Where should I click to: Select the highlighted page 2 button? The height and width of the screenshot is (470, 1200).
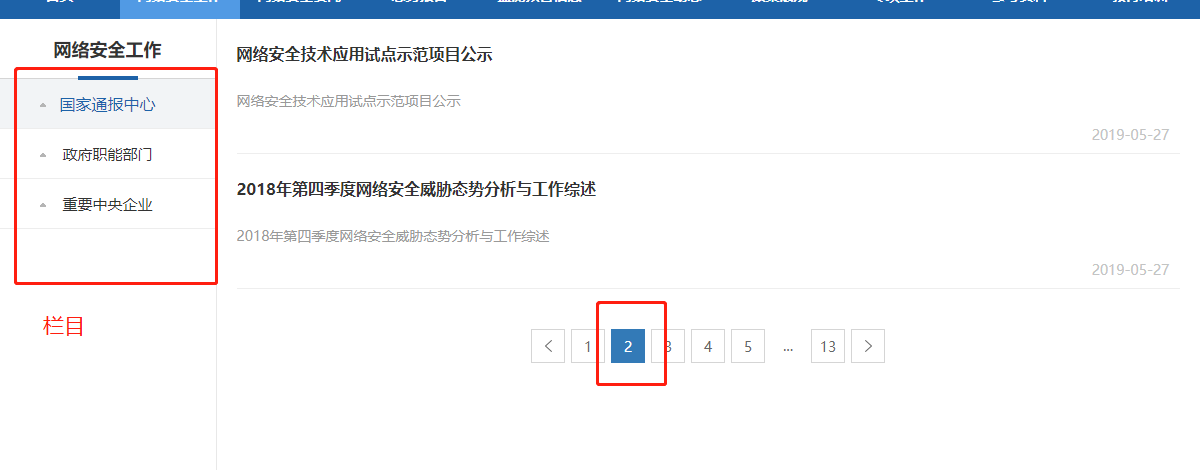(628, 346)
